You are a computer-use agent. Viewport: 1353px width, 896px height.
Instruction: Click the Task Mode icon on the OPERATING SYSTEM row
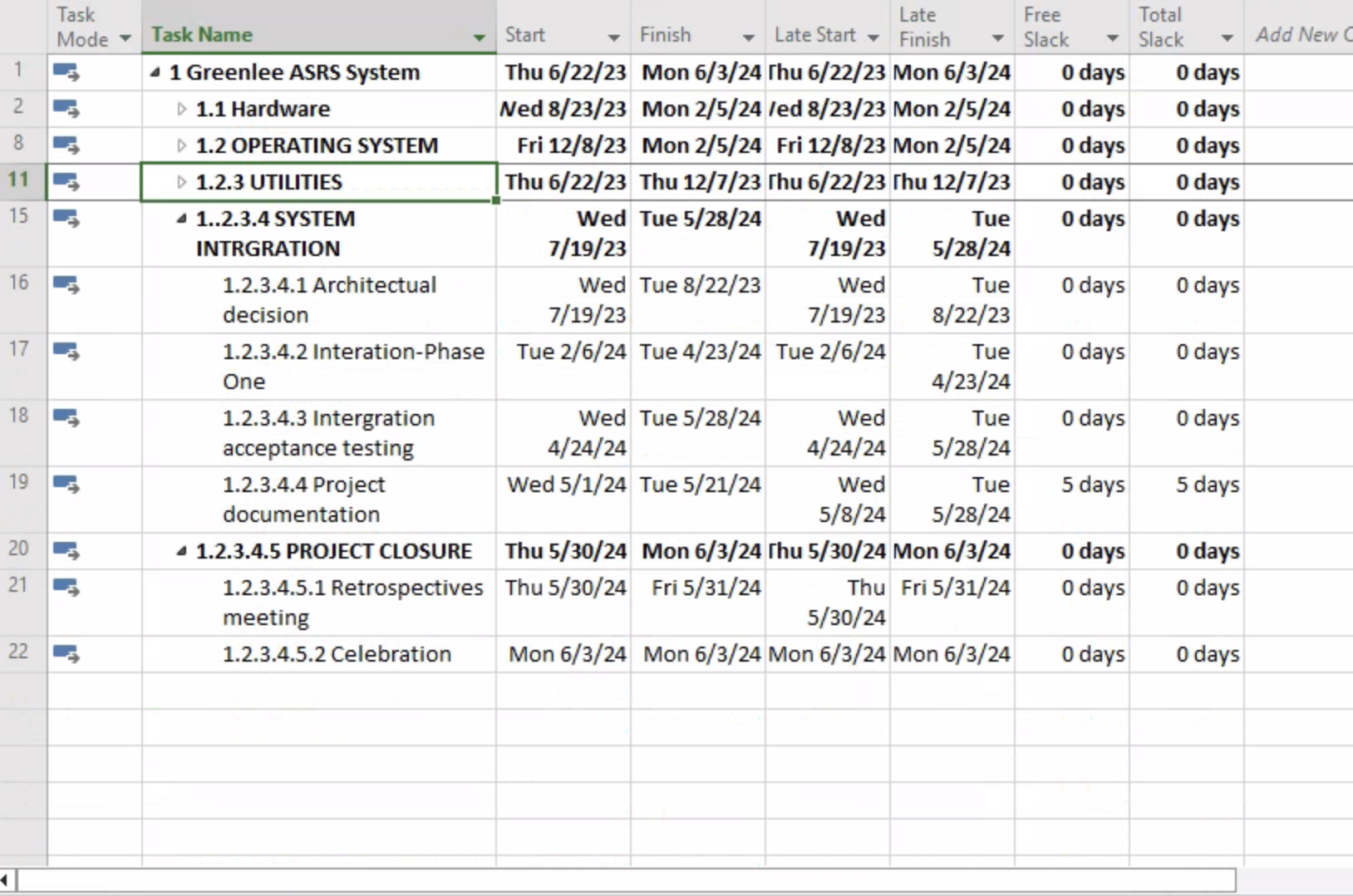68,145
